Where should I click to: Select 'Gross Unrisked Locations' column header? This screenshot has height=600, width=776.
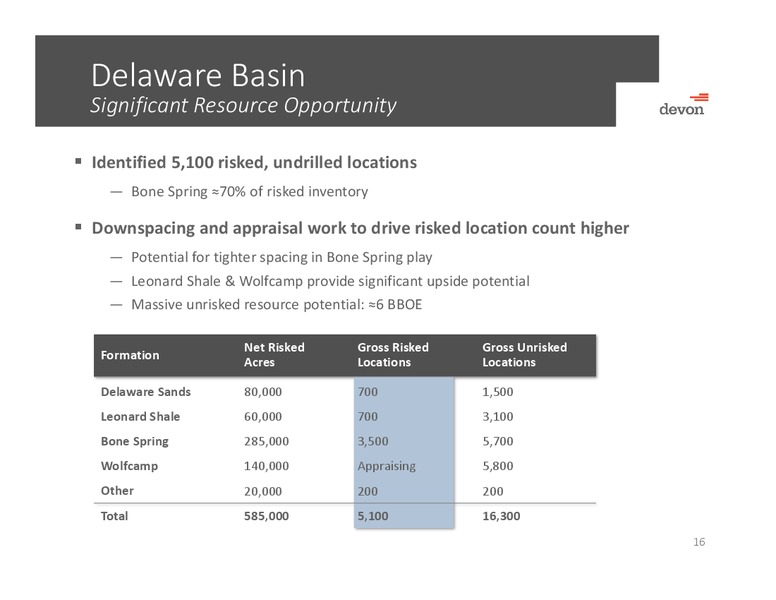click(x=525, y=354)
